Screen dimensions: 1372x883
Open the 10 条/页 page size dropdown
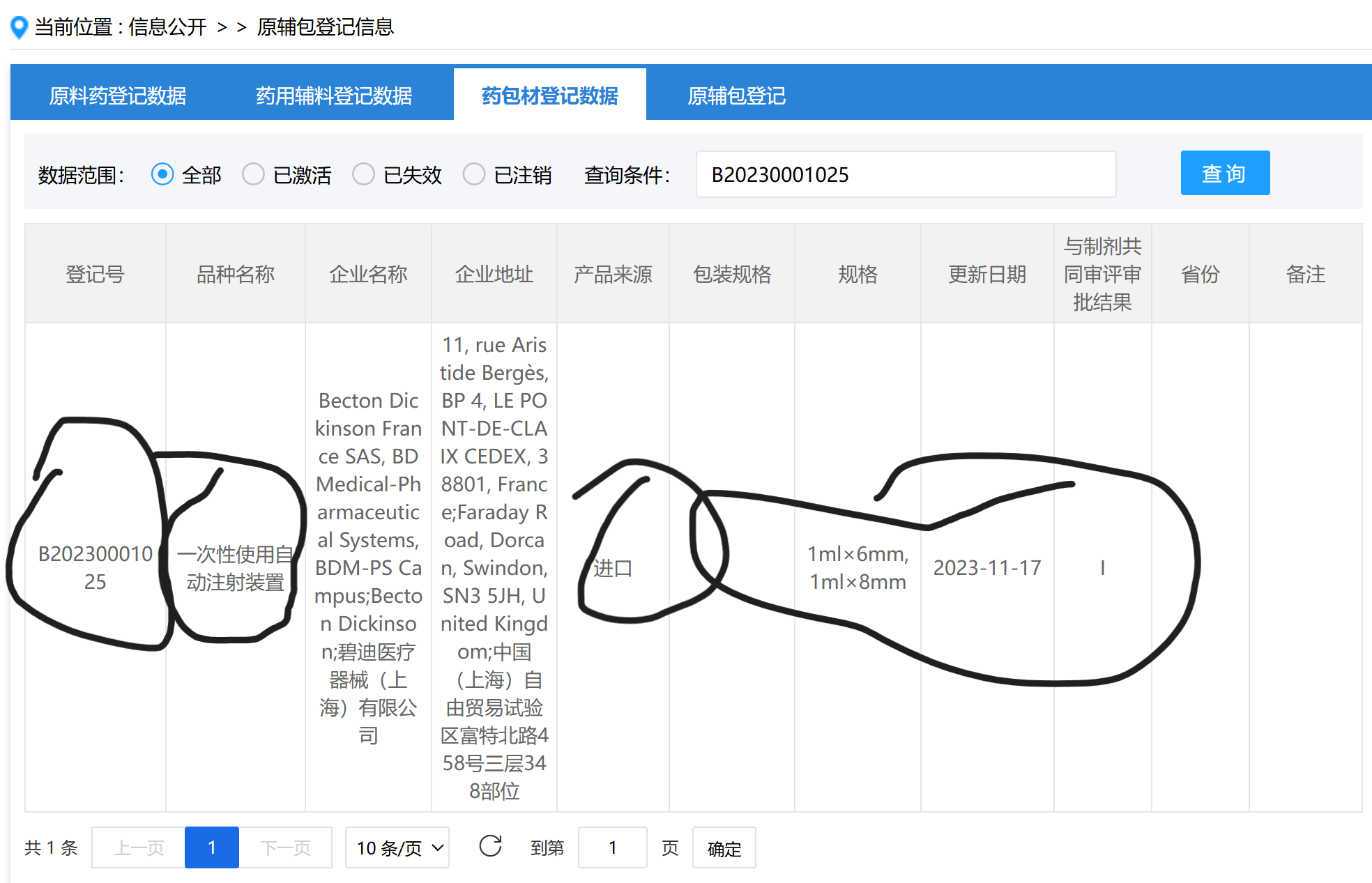[x=397, y=847]
